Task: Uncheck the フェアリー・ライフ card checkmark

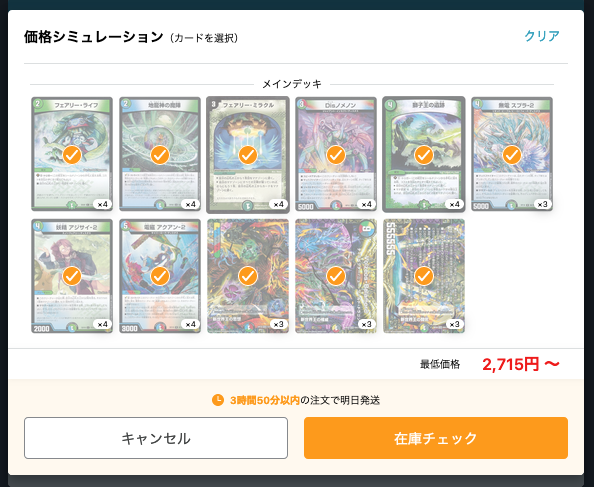Action: click(72, 155)
